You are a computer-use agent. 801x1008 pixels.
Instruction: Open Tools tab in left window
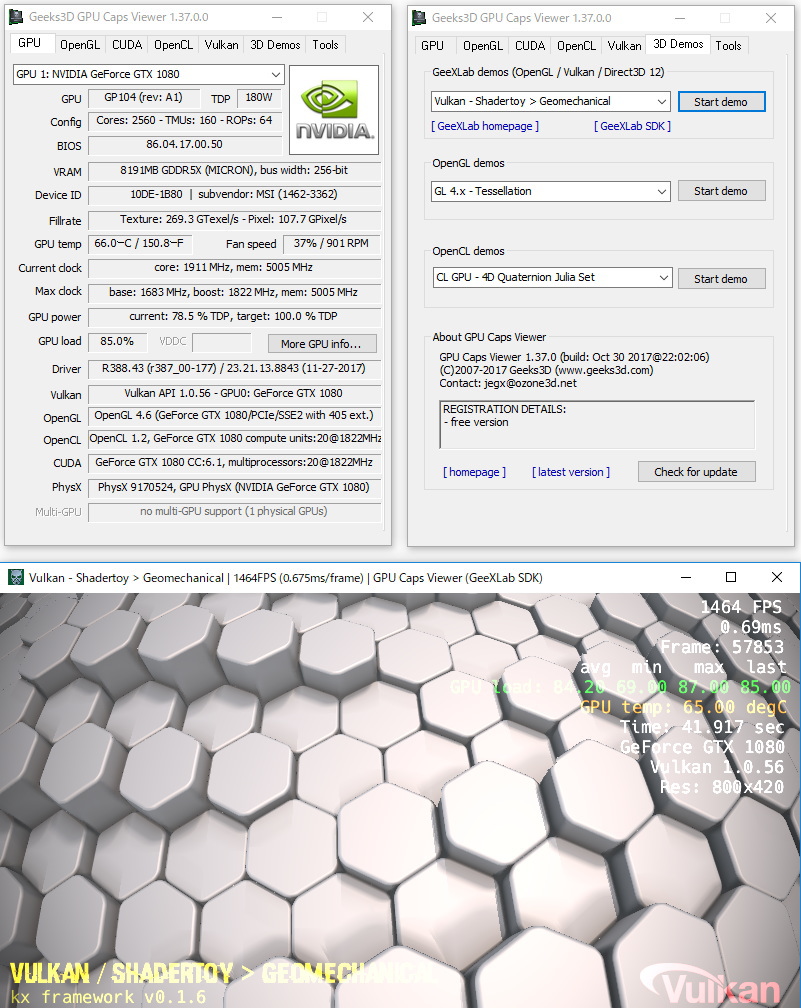pos(325,44)
